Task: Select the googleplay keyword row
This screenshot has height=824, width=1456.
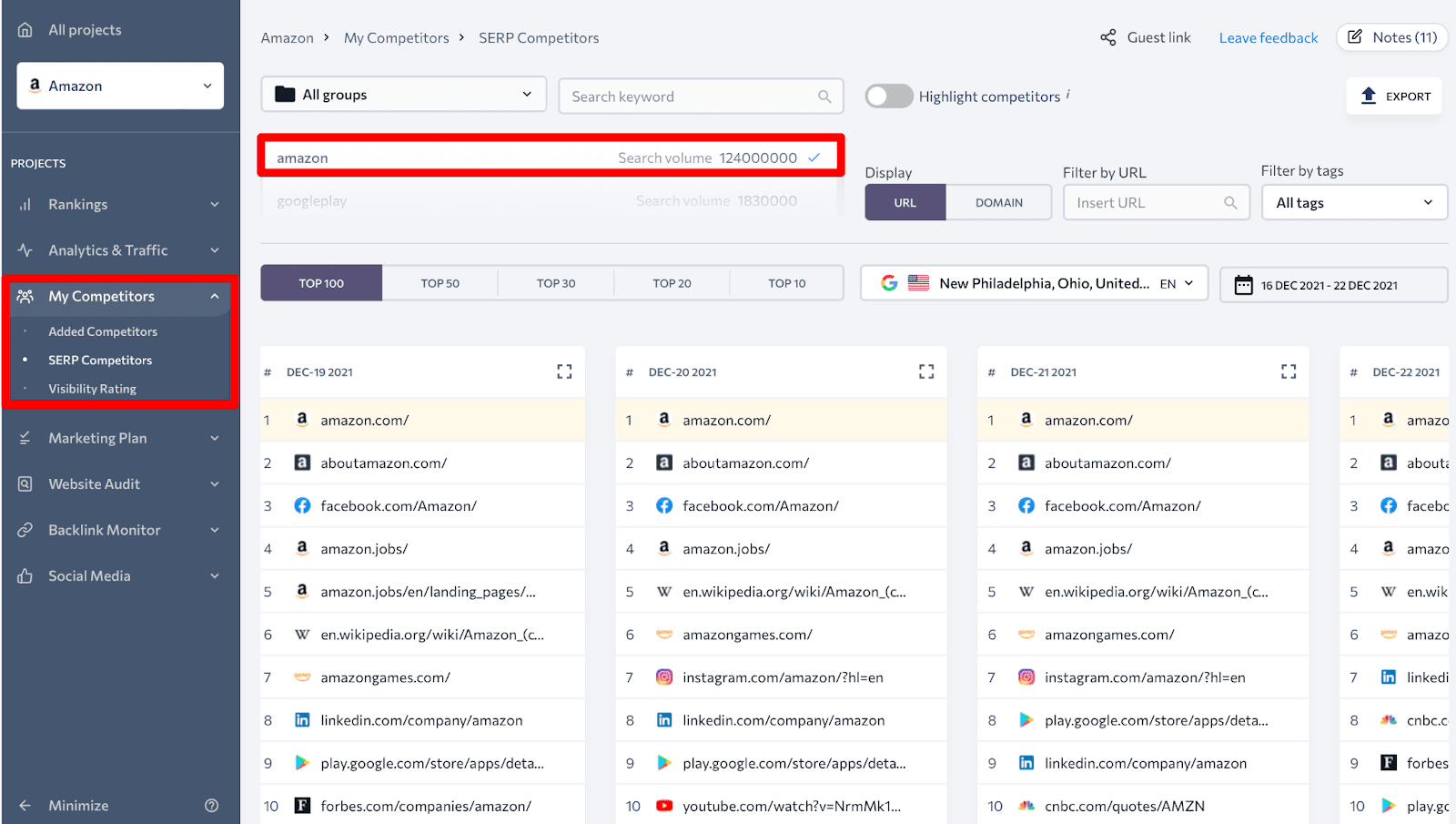Action: pyautogui.click(x=550, y=201)
